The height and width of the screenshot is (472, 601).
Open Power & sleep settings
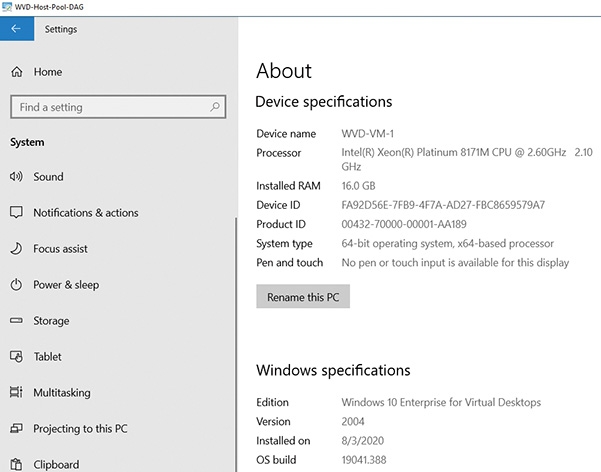pos(66,285)
